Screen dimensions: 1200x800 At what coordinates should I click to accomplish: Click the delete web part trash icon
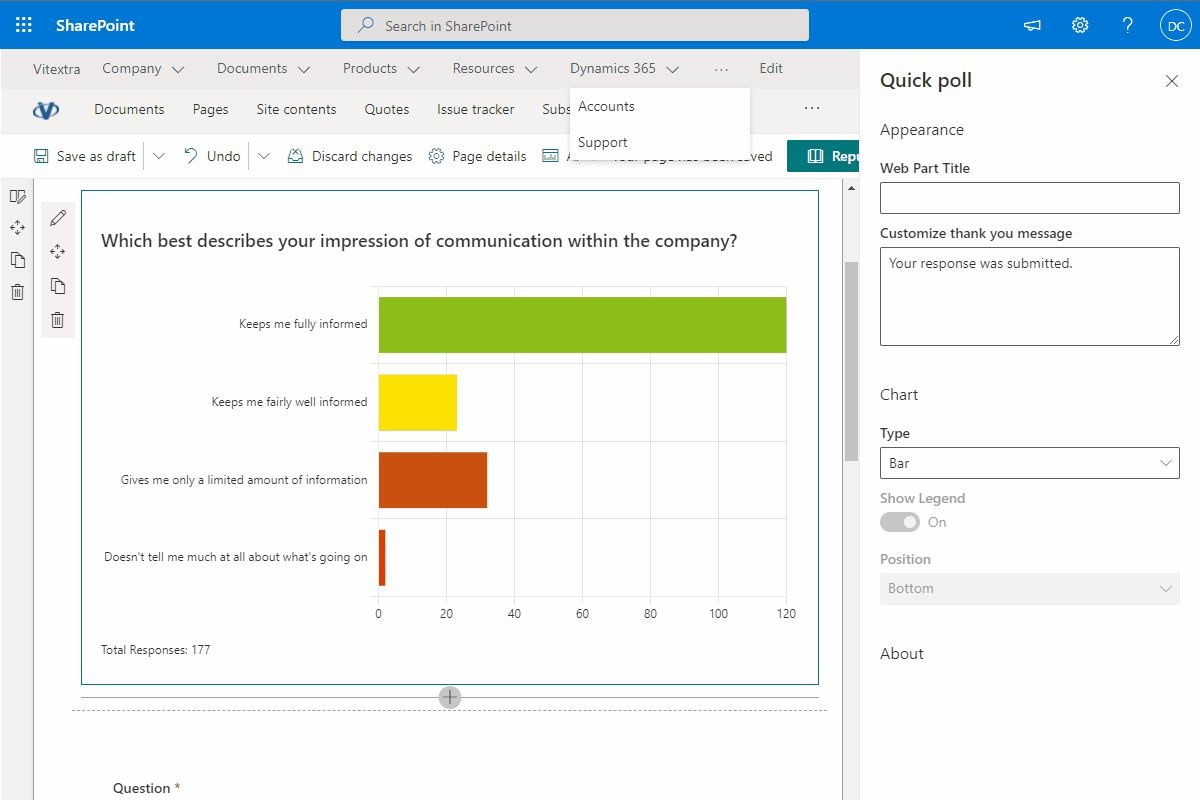pyautogui.click(x=58, y=320)
